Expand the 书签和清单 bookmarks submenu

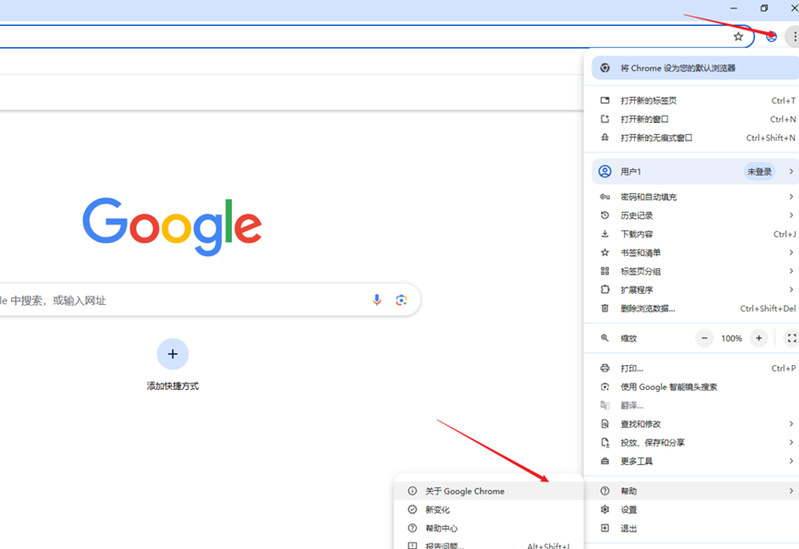(690, 252)
